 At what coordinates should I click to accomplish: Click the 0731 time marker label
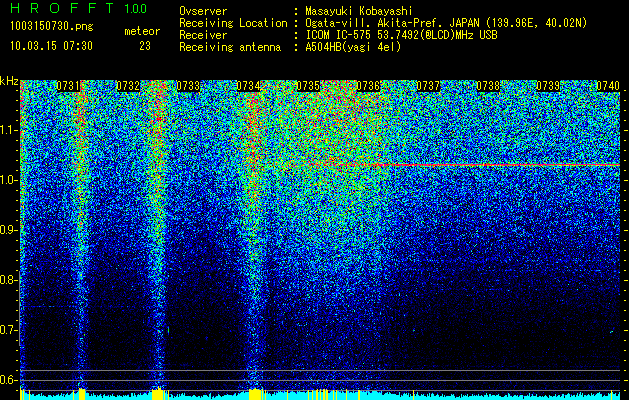[x=68, y=86]
